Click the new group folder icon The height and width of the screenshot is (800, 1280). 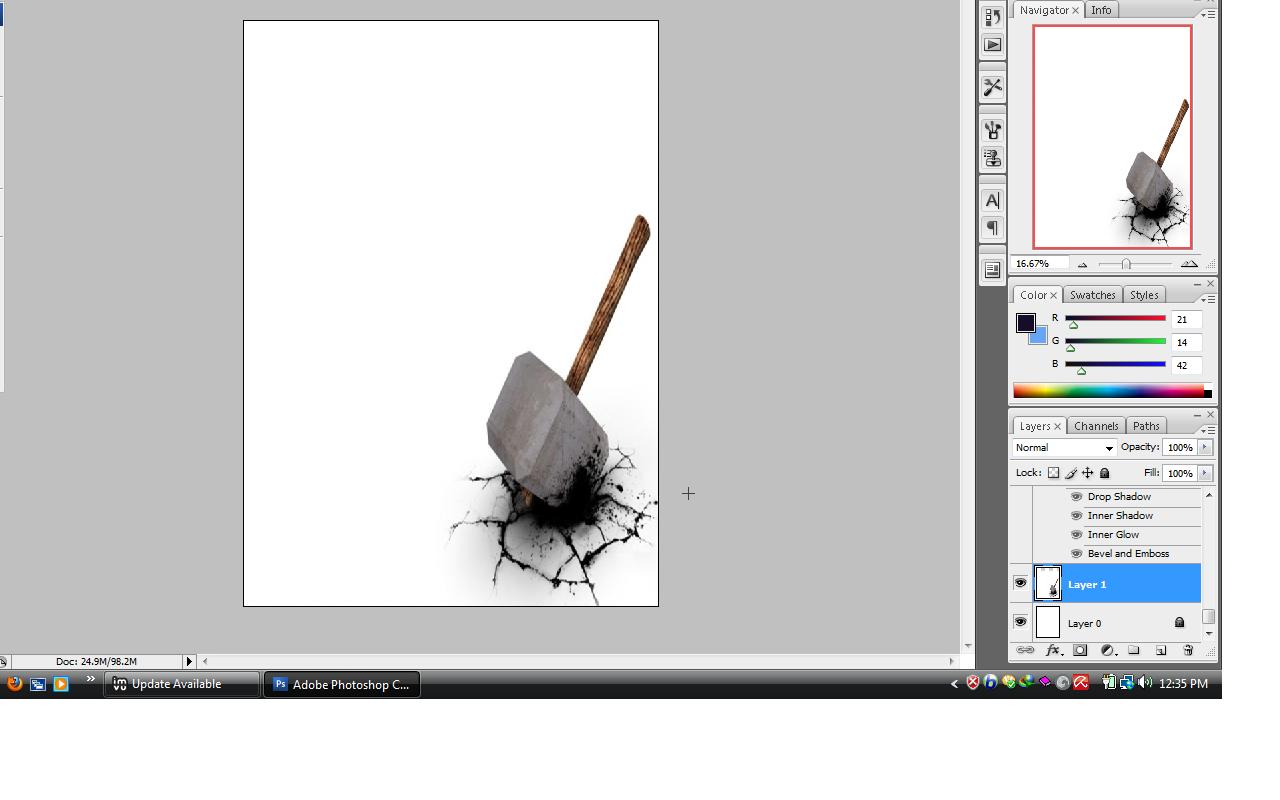(x=1134, y=650)
